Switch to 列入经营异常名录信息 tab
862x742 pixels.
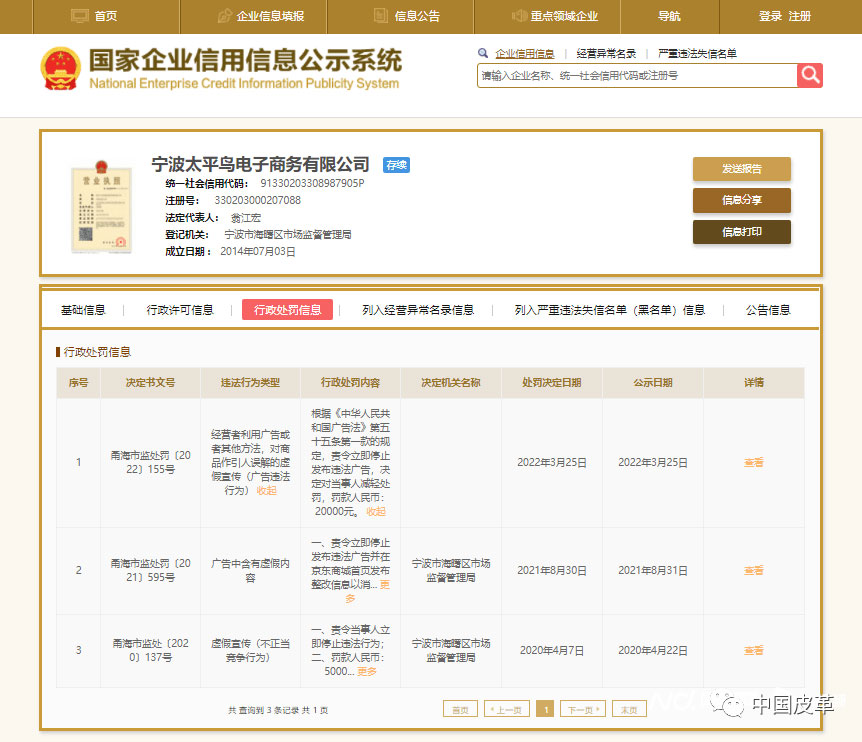click(418, 310)
